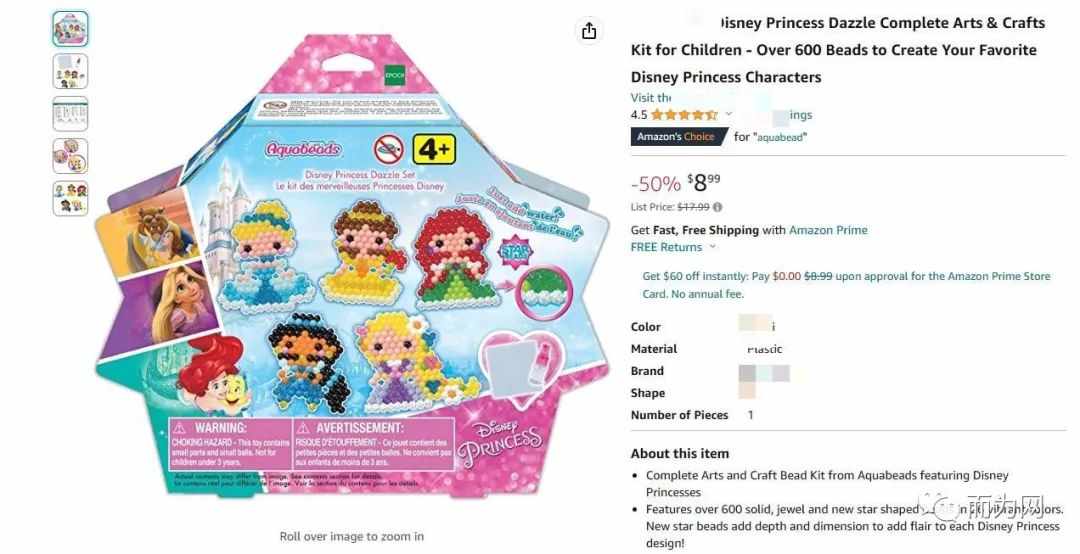Viewport: 1080px width, 554px height.
Task: Expand the FREE Returns chevron
Action: tap(712, 247)
